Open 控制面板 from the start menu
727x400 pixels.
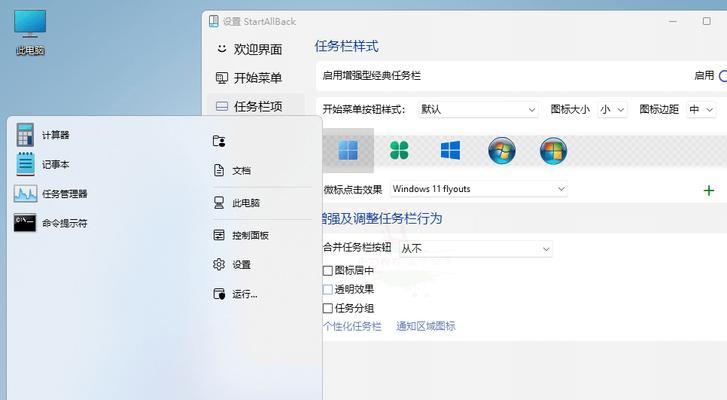241,235
